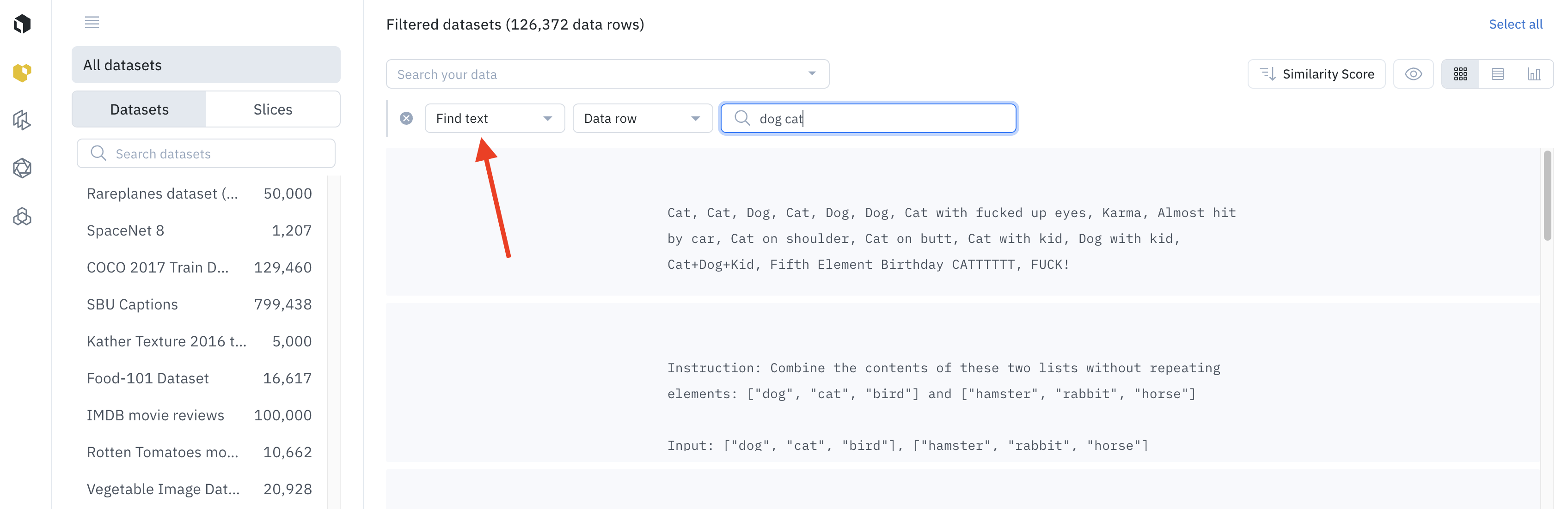The width and height of the screenshot is (1568, 509).
Task: Open the Rareplanes dataset
Action: click(199, 194)
